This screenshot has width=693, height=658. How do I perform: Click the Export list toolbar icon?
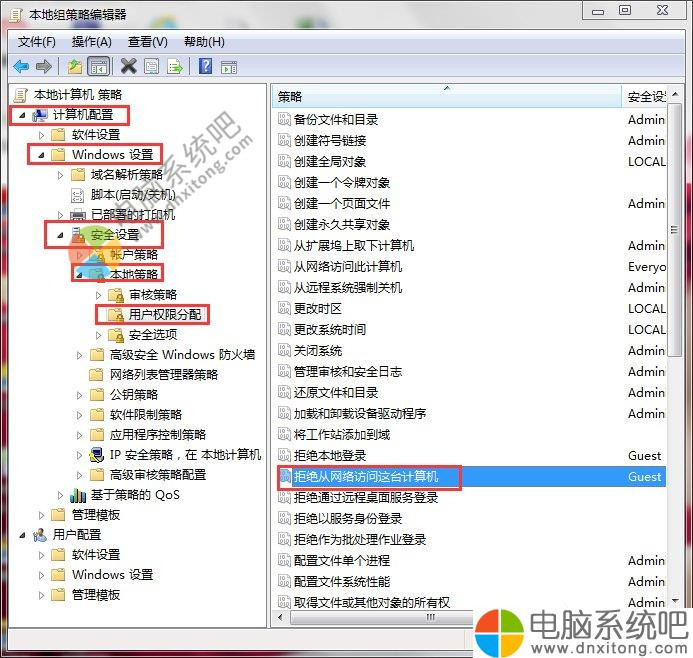(x=175, y=67)
